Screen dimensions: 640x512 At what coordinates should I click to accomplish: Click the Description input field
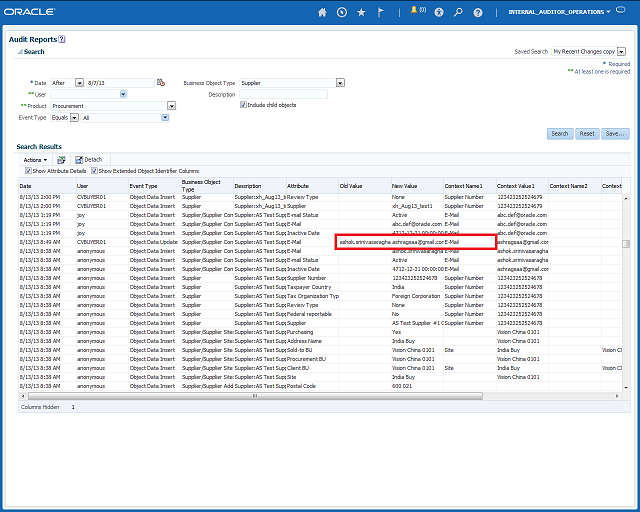pos(283,94)
